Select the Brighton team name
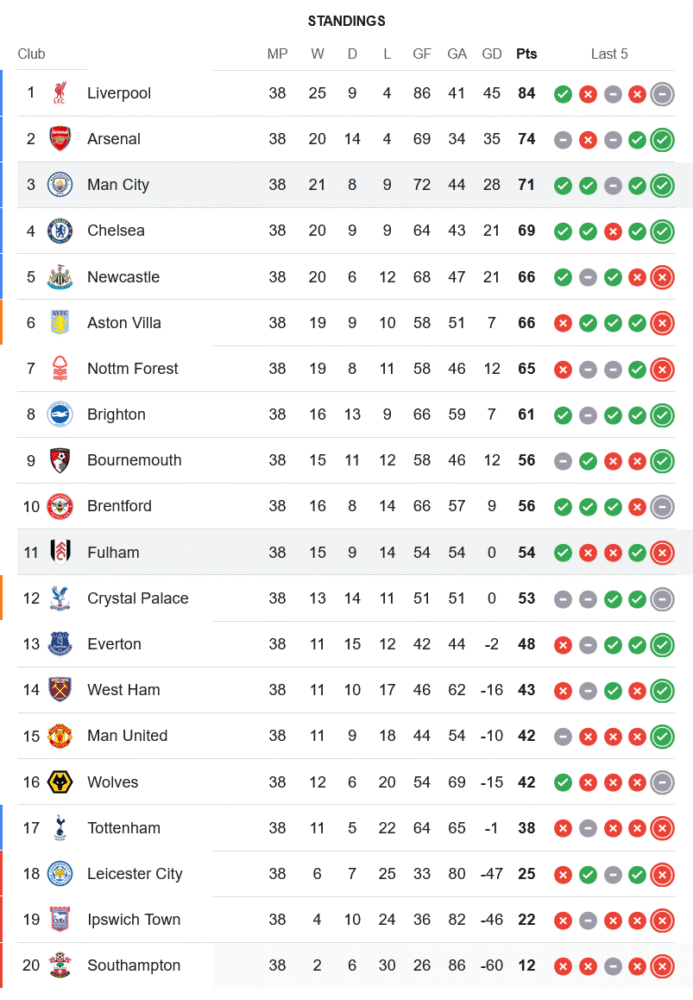 coord(116,415)
